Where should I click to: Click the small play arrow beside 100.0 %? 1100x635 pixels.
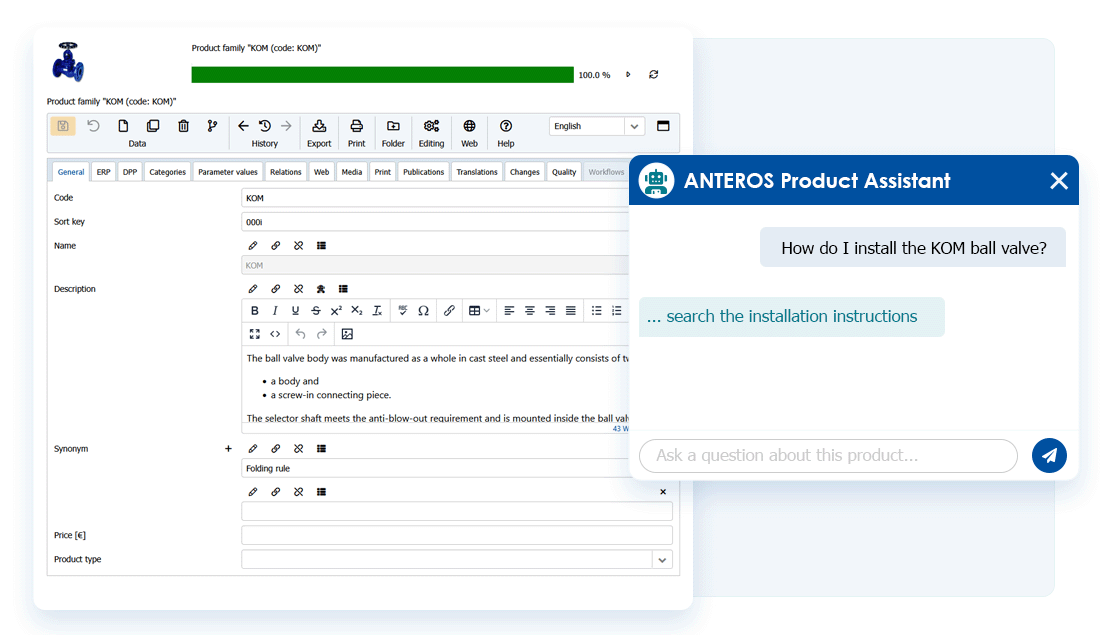pyautogui.click(x=628, y=74)
